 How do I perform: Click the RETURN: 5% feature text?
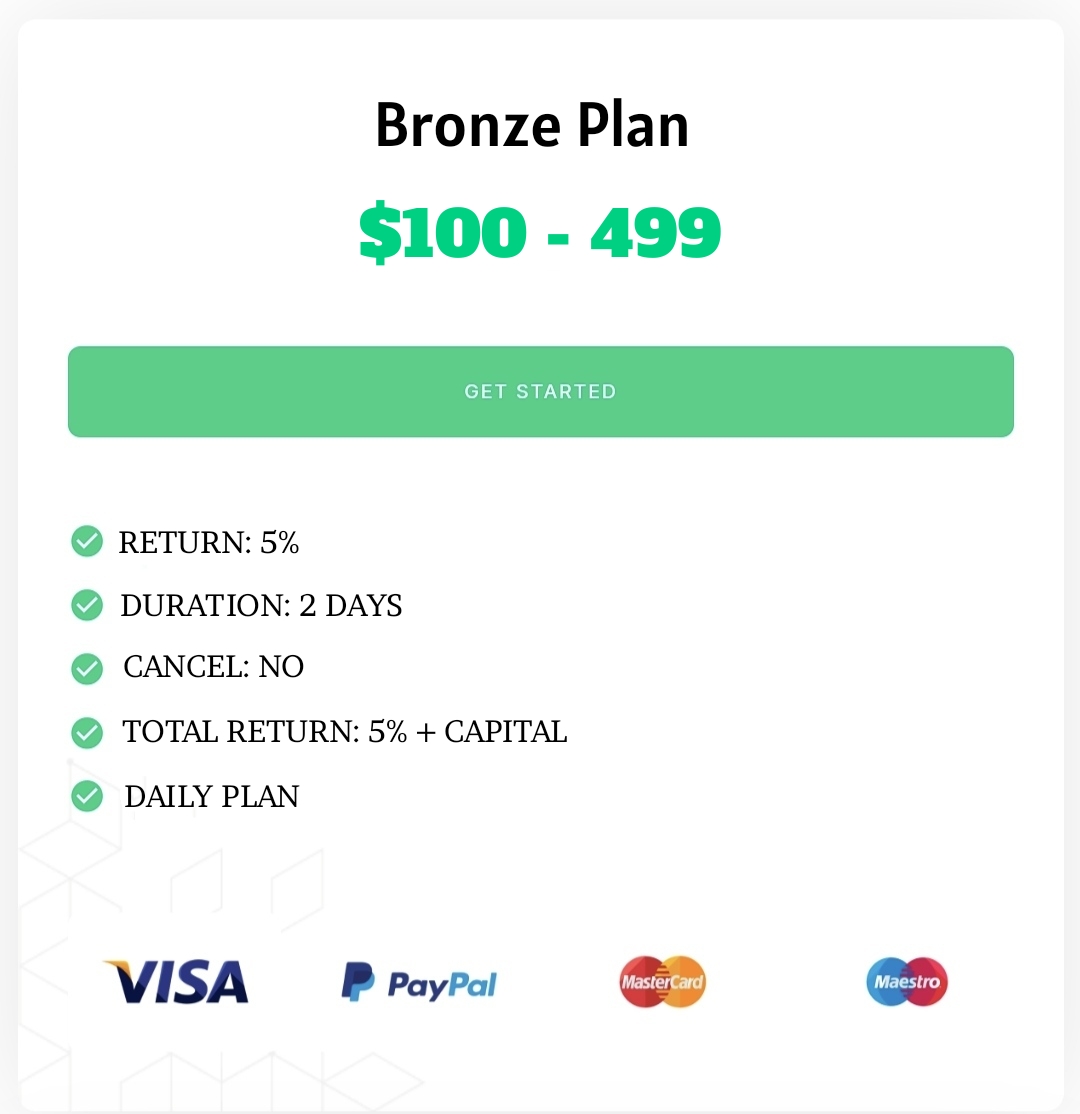(x=209, y=542)
